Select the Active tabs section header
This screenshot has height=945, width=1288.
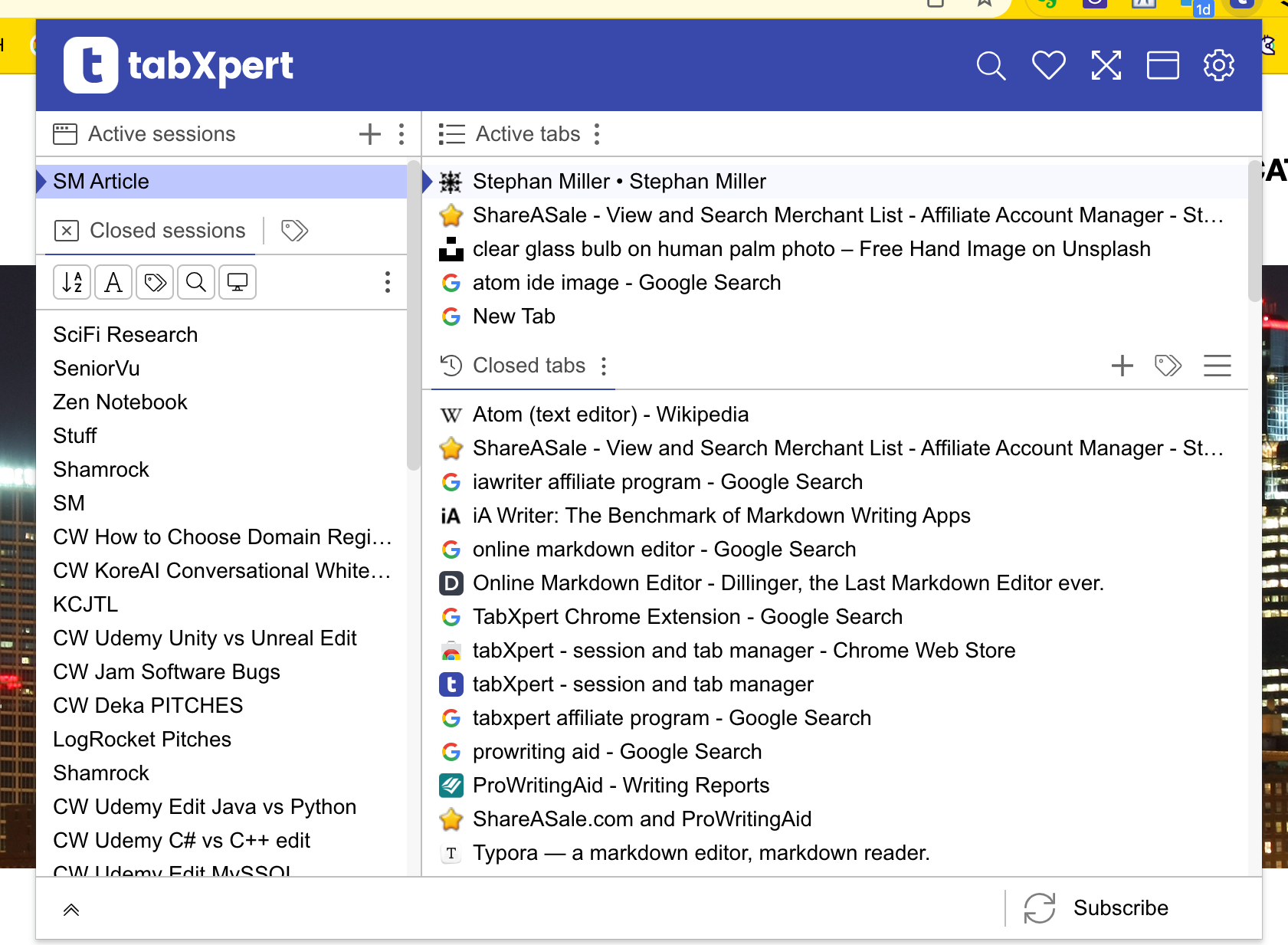[x=527, y=133]
